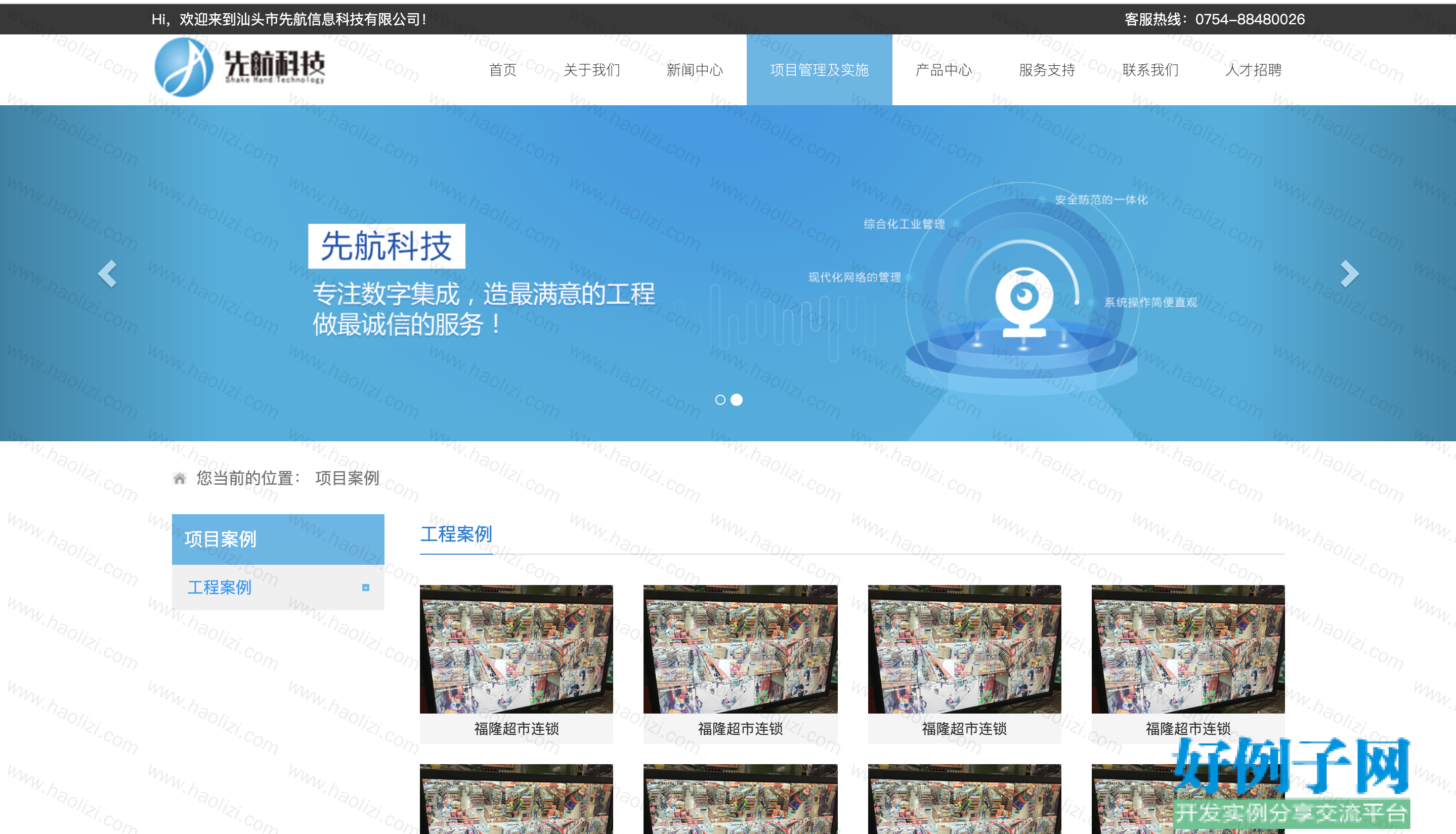1456x834 pixels.
Task: Open the 联系我们 menu item
Action: pos(1150,70)
